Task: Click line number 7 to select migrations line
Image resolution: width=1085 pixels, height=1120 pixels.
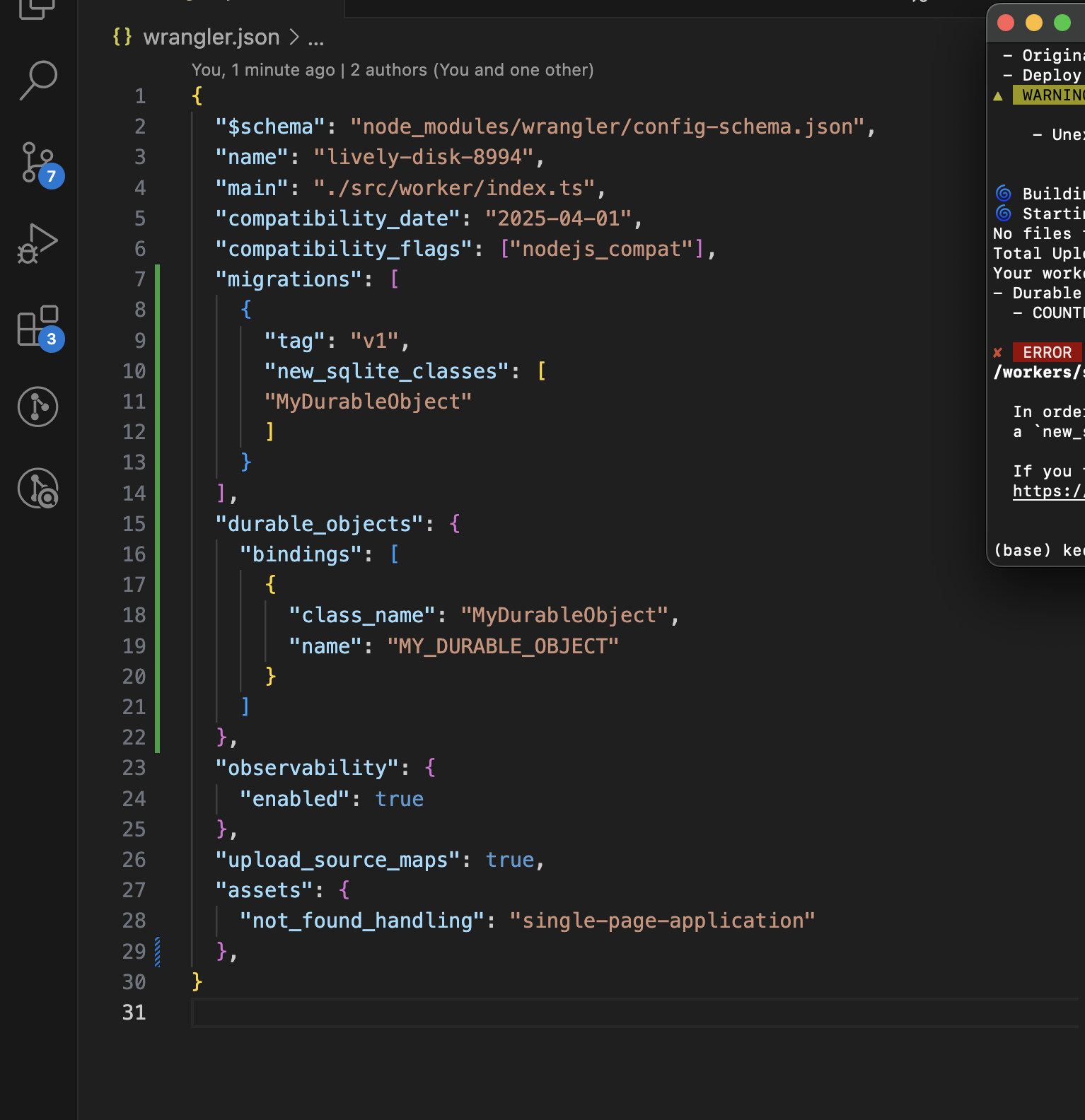Action: [x=139, y=279]
